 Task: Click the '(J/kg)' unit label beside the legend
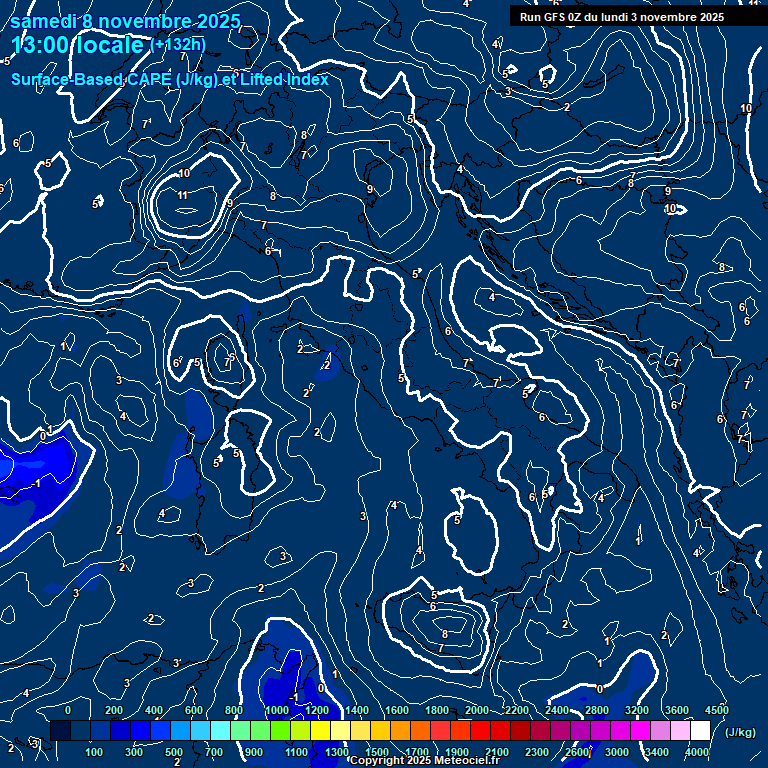pyautogui.click(x=740, y=732)
